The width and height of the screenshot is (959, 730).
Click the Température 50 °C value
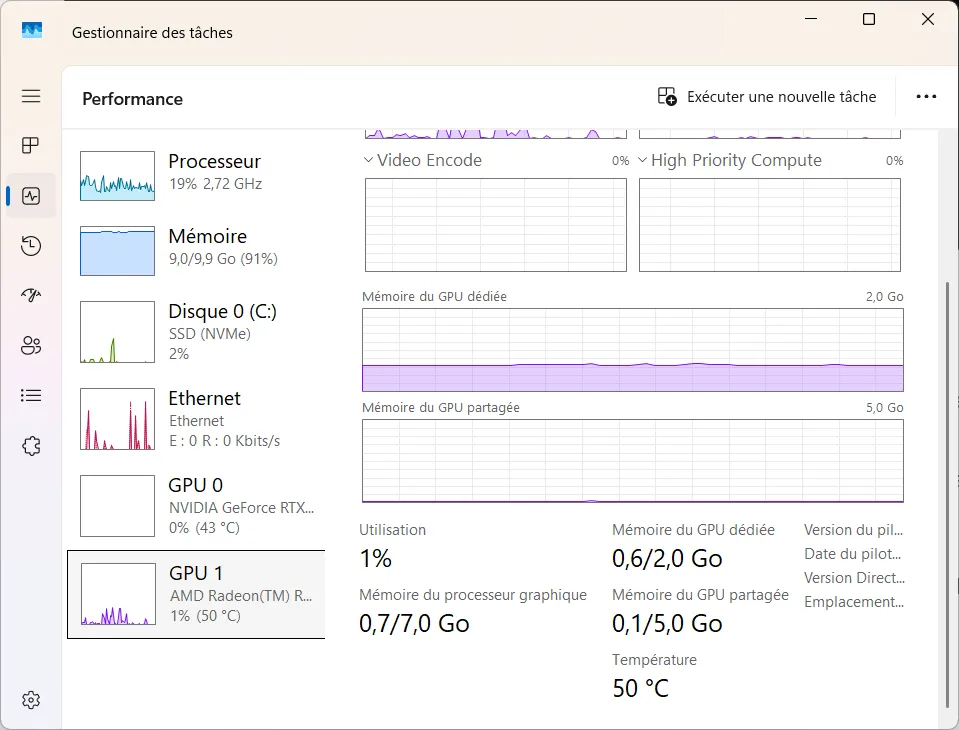(x=640, y=688)
